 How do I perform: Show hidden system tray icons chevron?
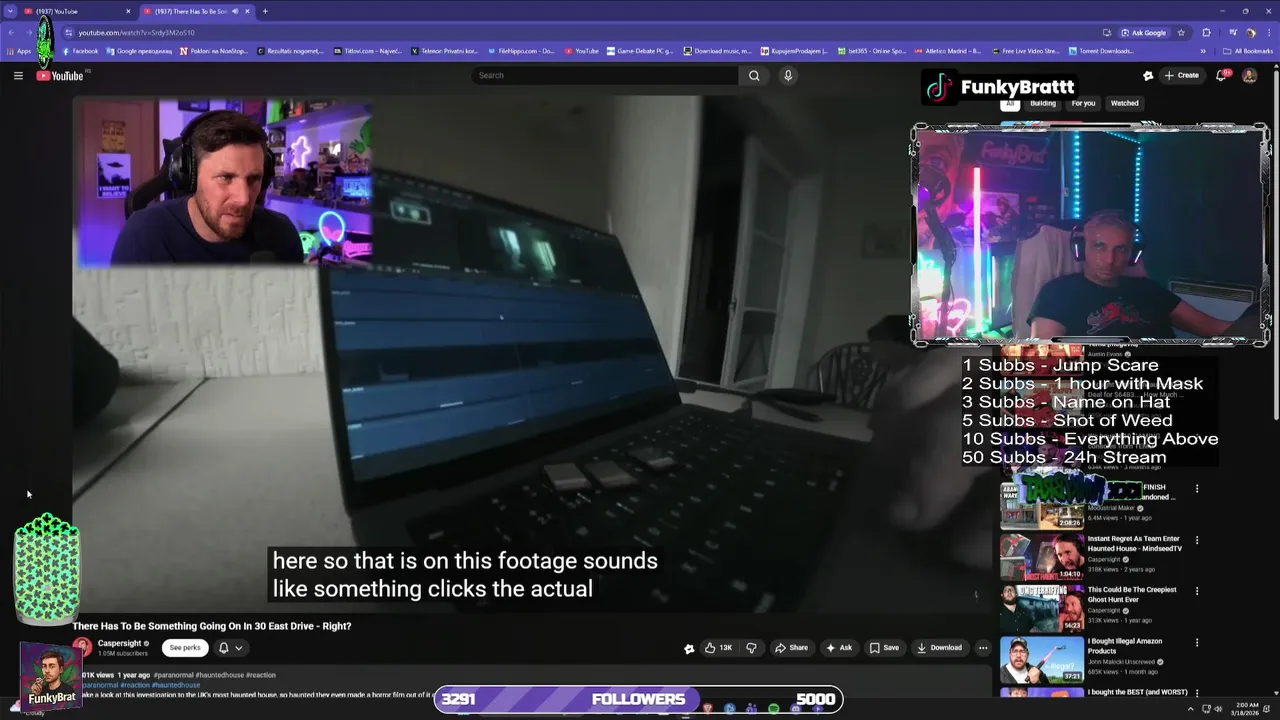click(1191, 709)
